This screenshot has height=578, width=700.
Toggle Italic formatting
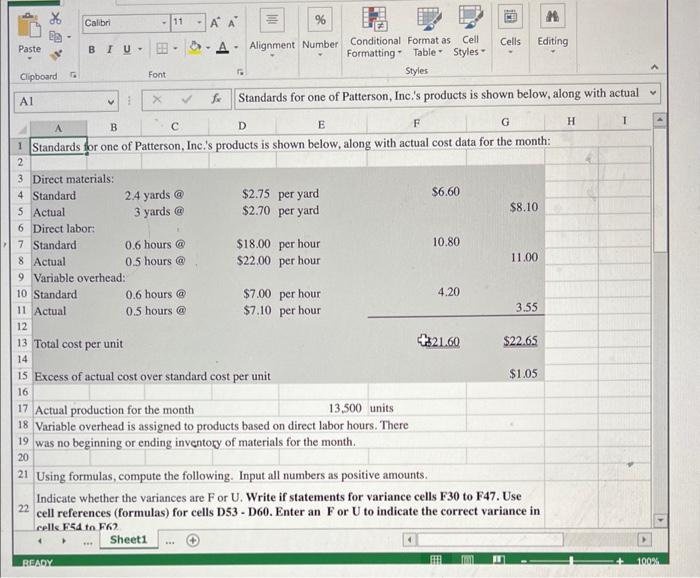[109, 50]
